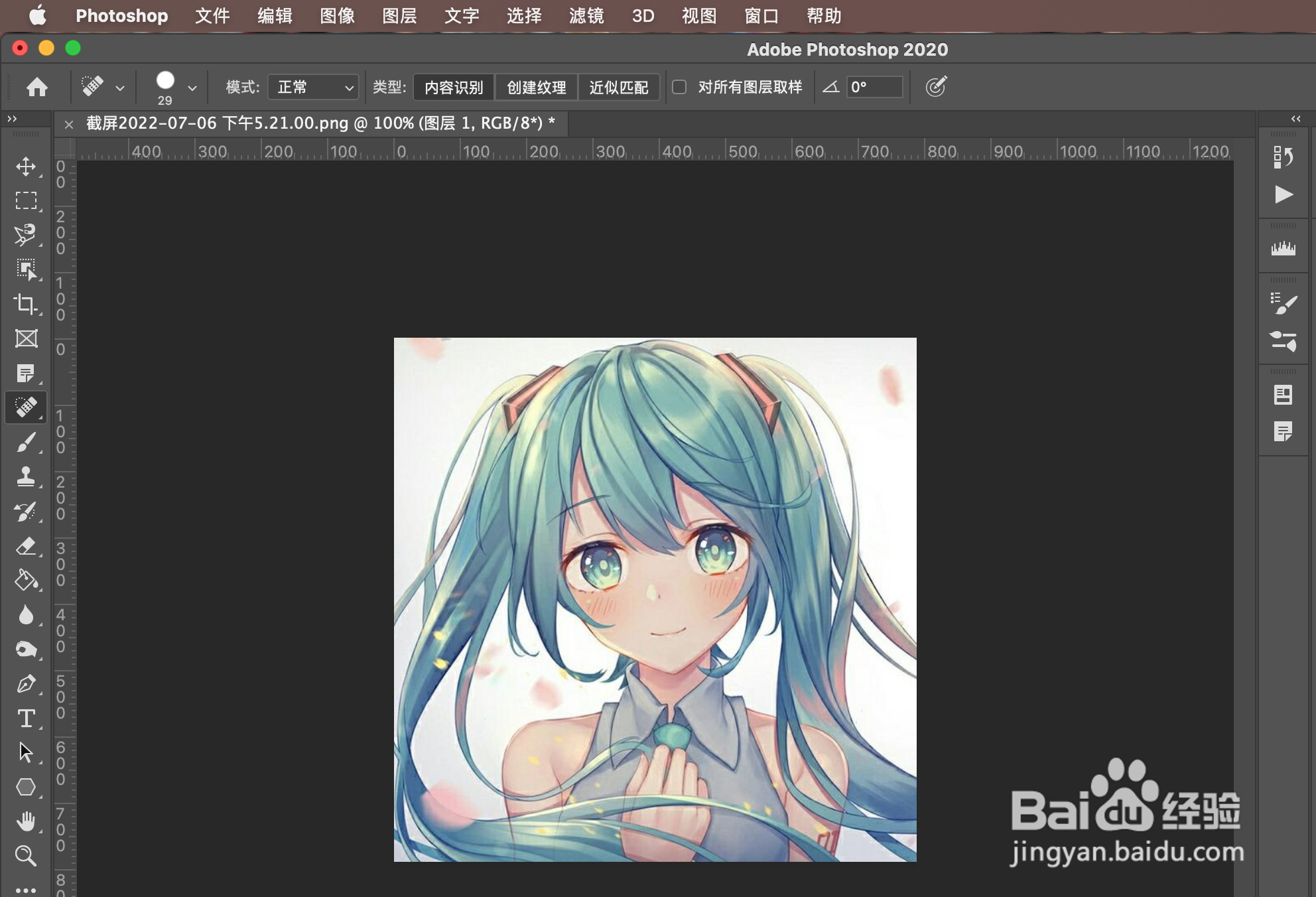Open the History panel icon

(1283, 157)
